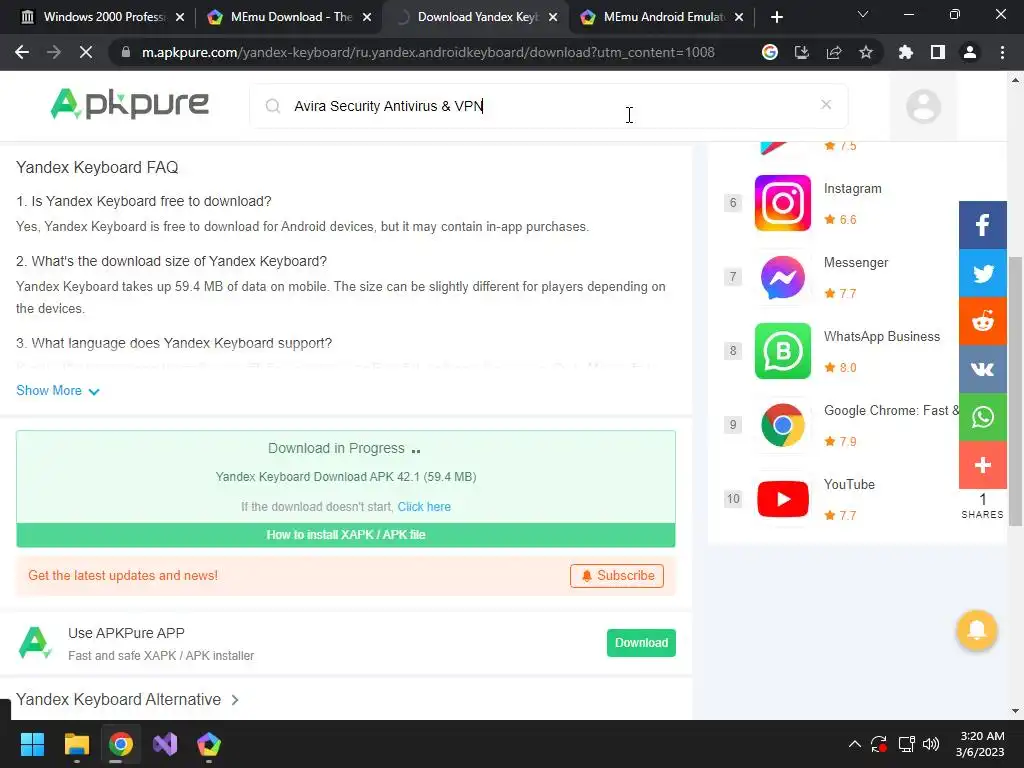Open File Explorer from taskbar
The image size is (1024, 768).
coord(76,744)
